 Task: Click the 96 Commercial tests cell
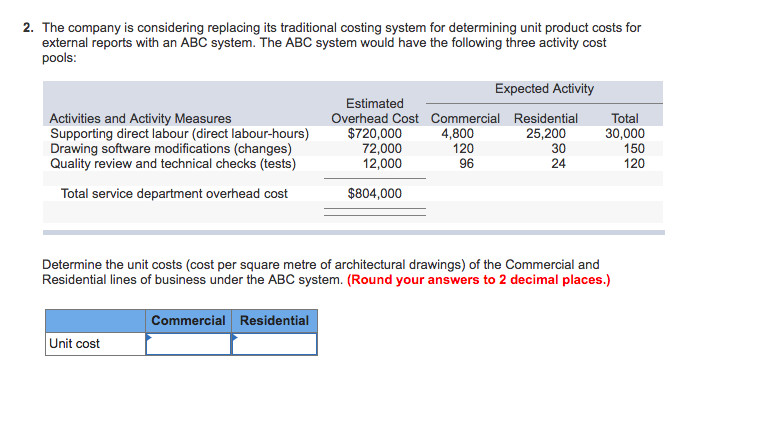[x=466, y=163]
